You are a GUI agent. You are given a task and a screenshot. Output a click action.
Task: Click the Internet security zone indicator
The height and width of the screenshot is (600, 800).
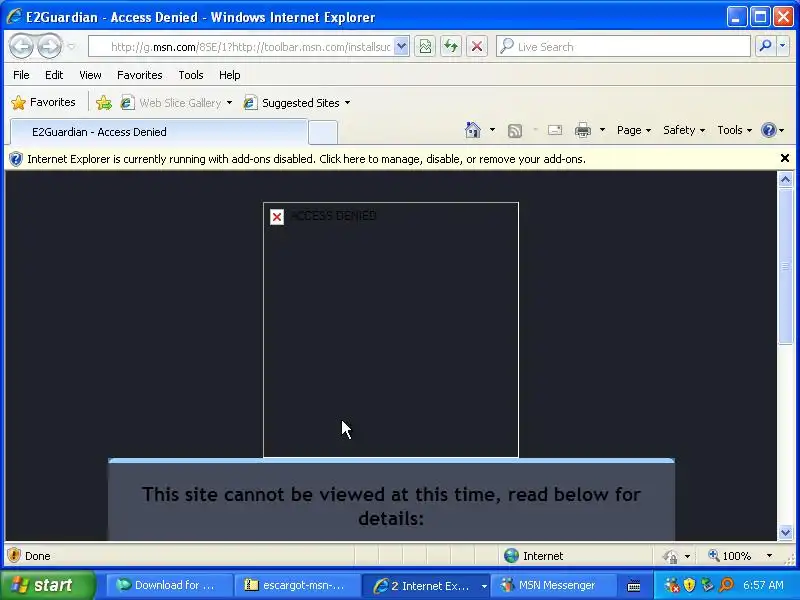pyautogui.click(x=533, y=556)
